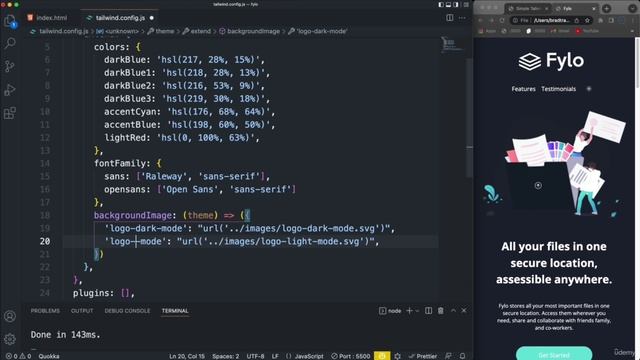Click Quokka in the status bar

pyautogui.click(x=49, y=356)
